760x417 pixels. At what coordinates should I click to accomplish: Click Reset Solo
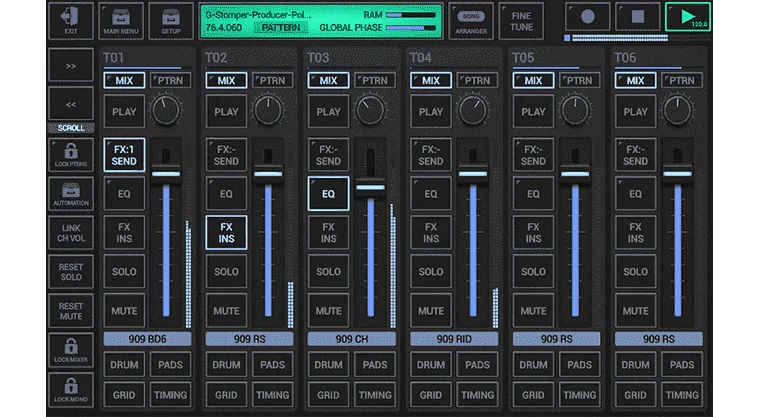(71, 272)
